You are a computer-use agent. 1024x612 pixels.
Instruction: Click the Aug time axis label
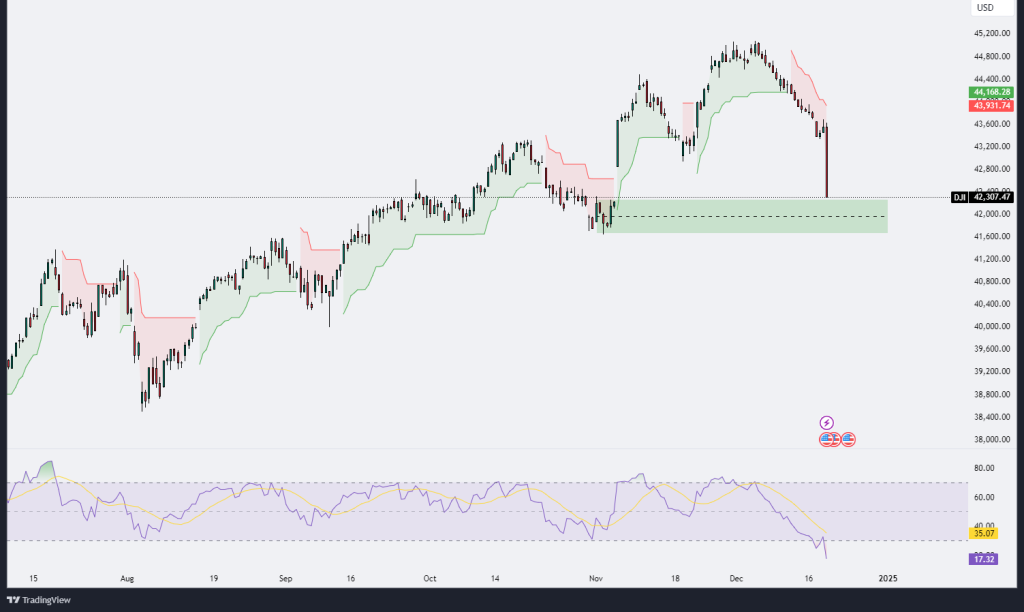pos(127,579)
